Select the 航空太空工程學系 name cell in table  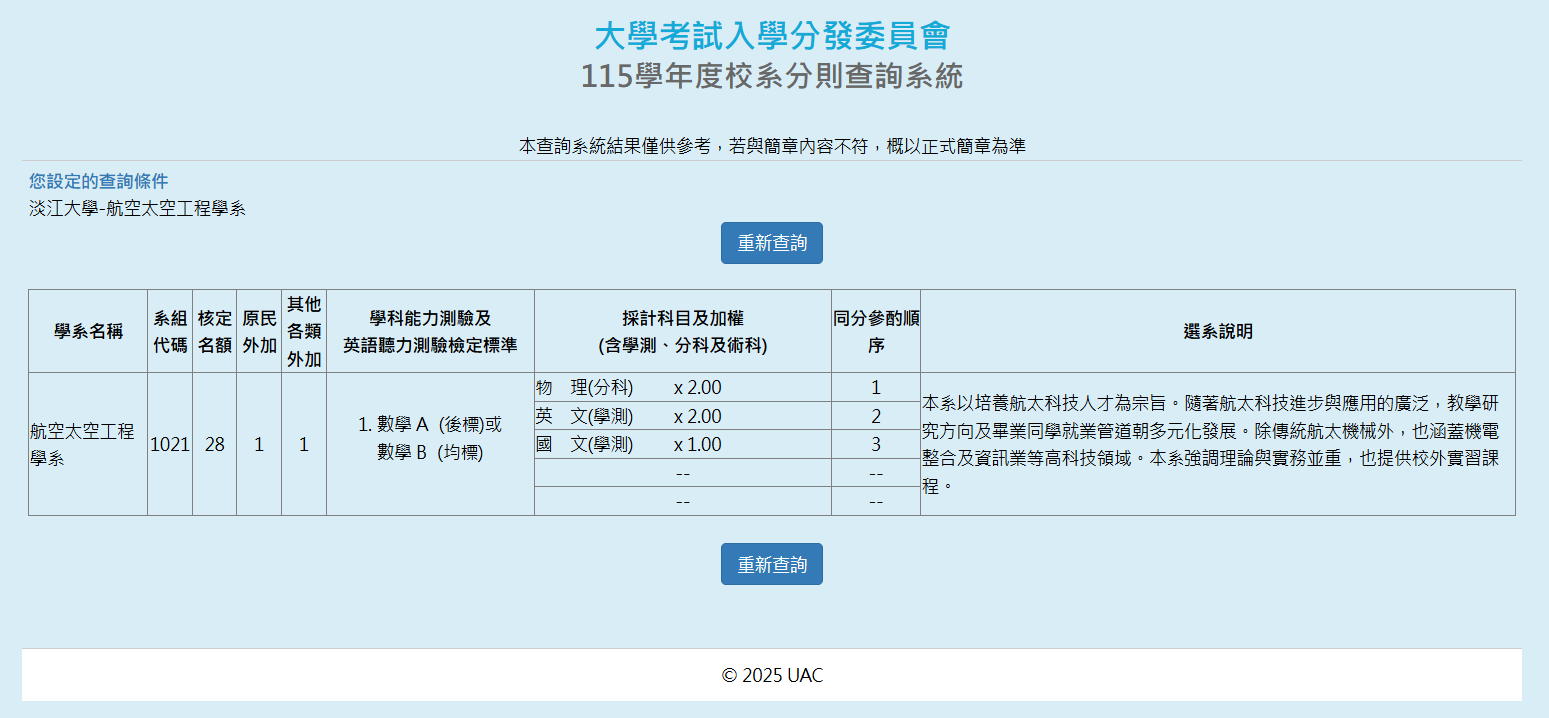pyautogui.click(x=82, y=445)
